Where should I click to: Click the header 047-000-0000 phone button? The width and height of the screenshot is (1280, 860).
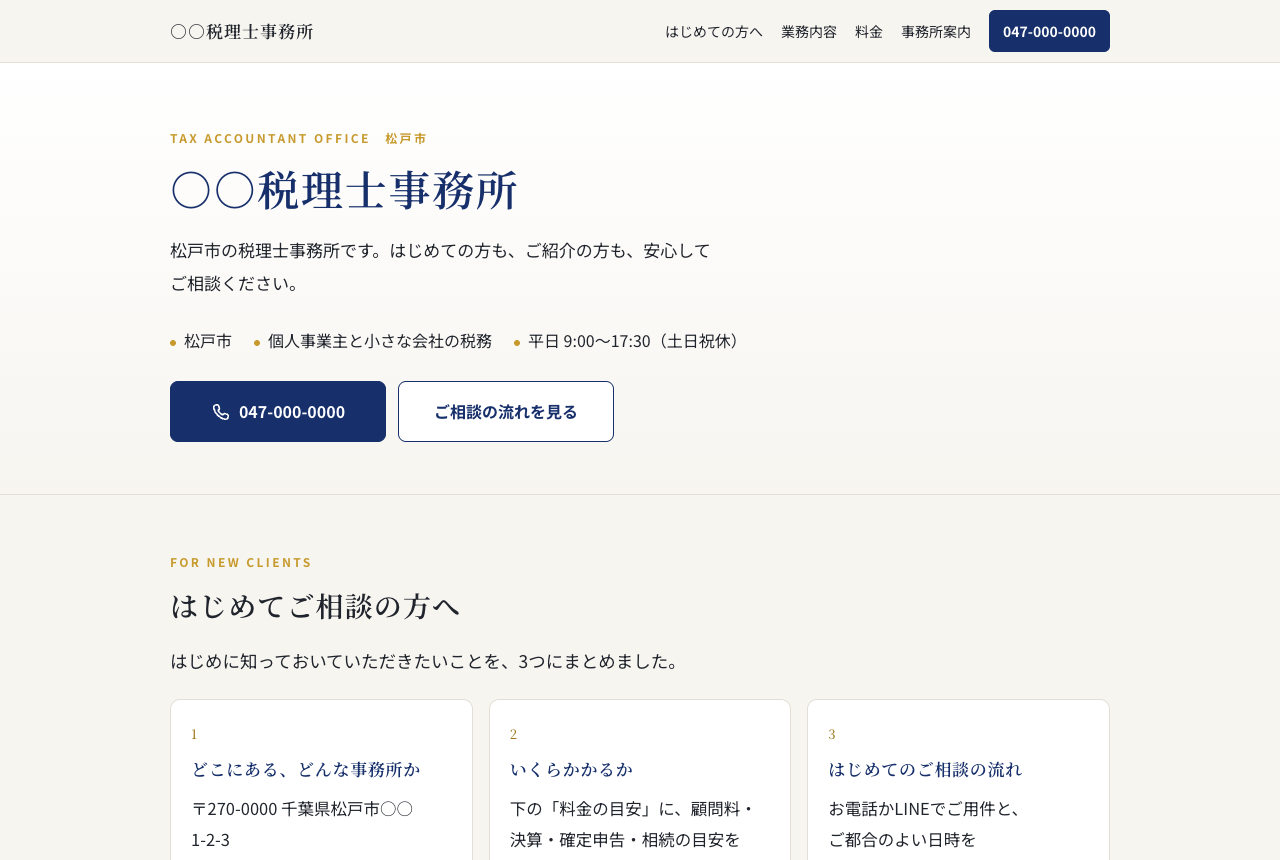point(1049,31)
